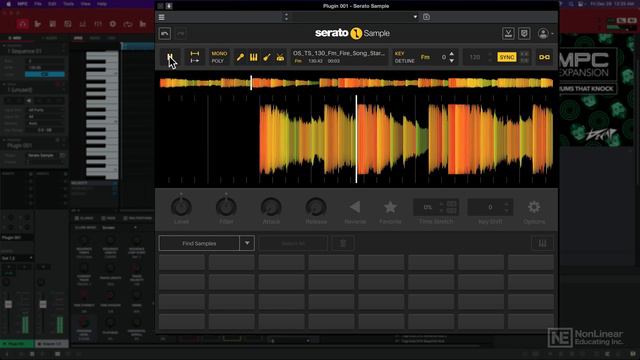Click the highlighted home icon in MPC toolbar
The height and width of the screenshot is (360, 640).
pos(23,24)
